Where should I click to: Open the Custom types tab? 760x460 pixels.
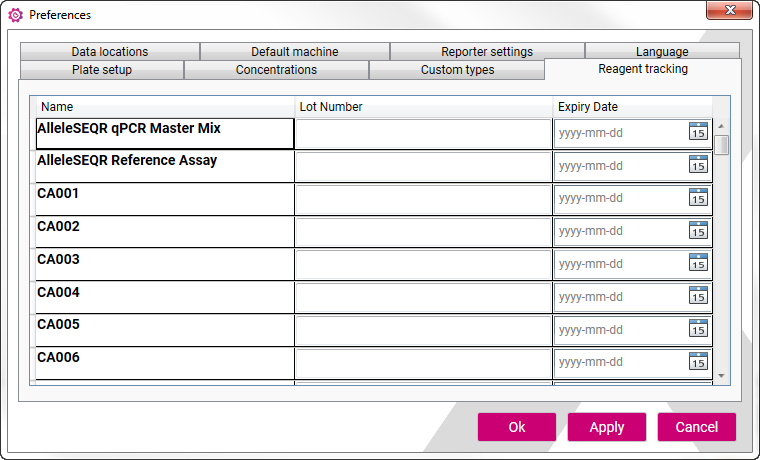457,70
